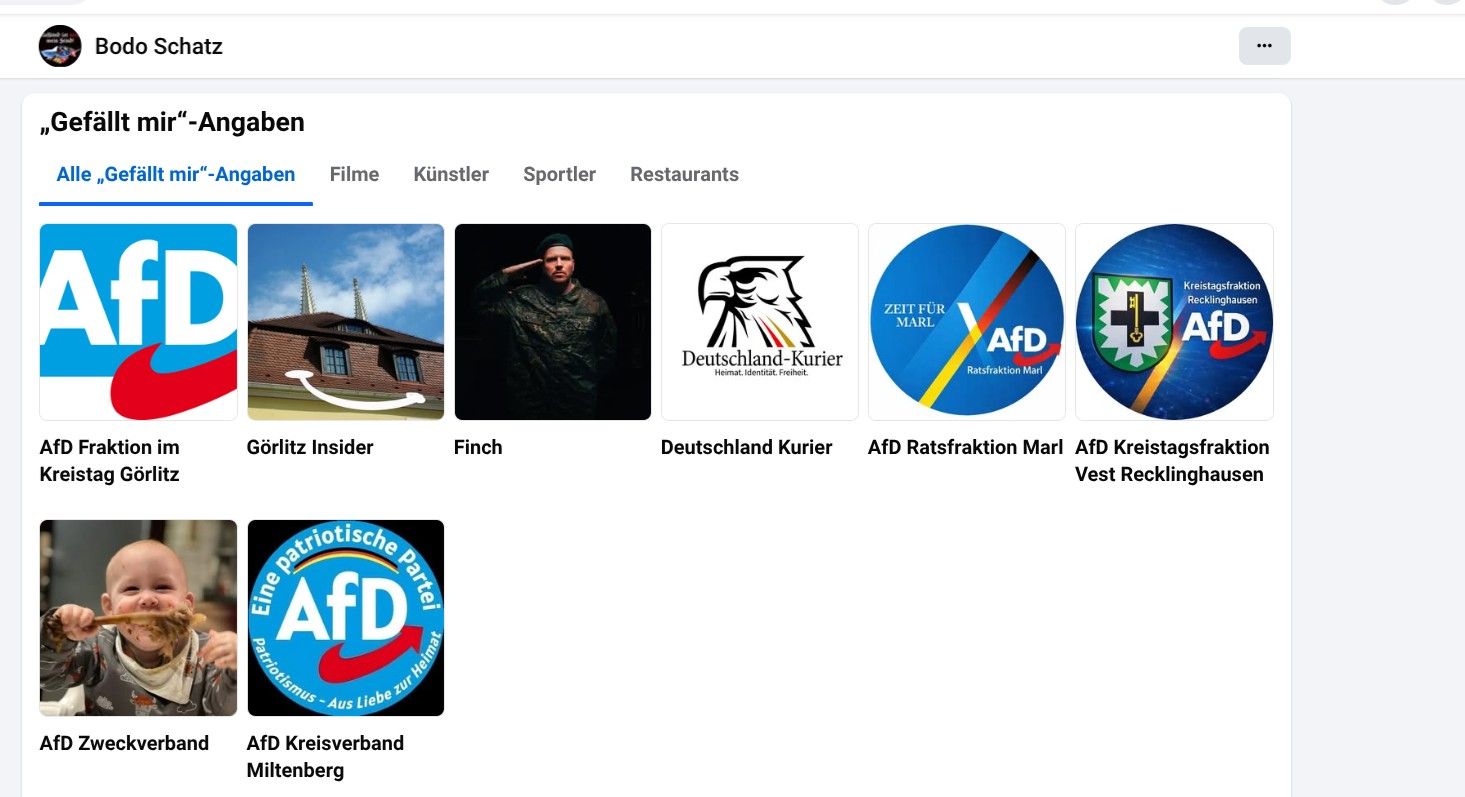Open AfD Kreisverband Miltenberg logo
This screenshot has height=797, width=1465.
point(345,618)
